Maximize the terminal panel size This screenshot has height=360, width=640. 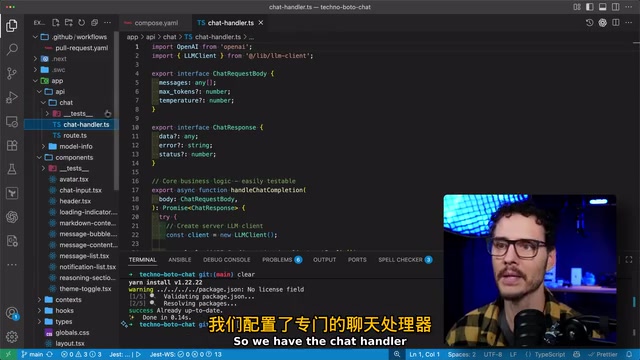click(629, 260)
